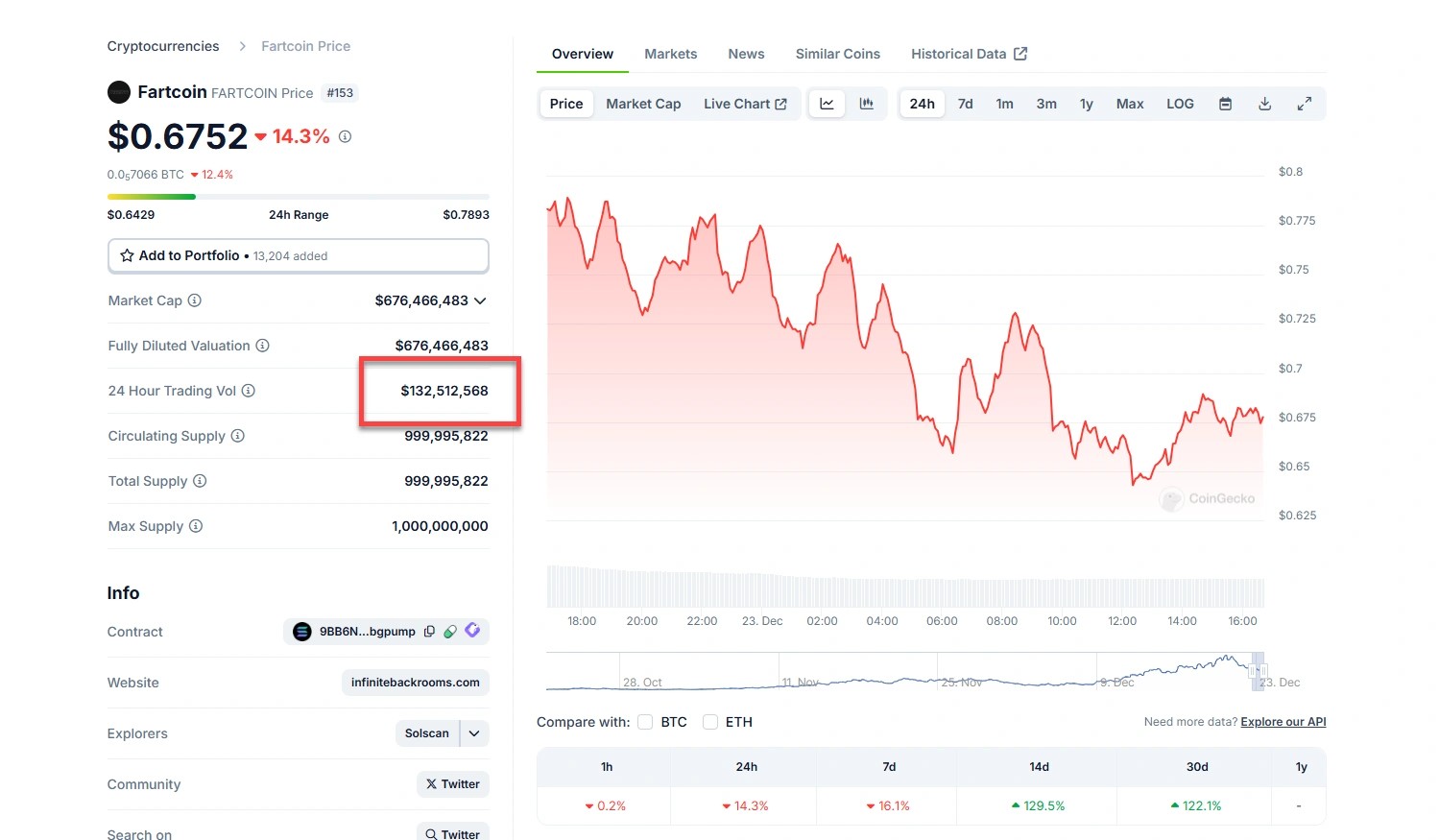Select the 7d time range
1439x840 pixels.
tap(965, 104)
